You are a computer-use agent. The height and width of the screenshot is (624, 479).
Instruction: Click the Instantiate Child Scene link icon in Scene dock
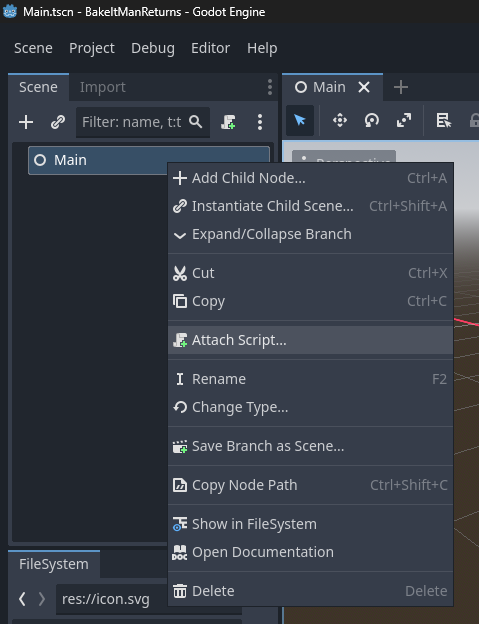pos(58,122)
